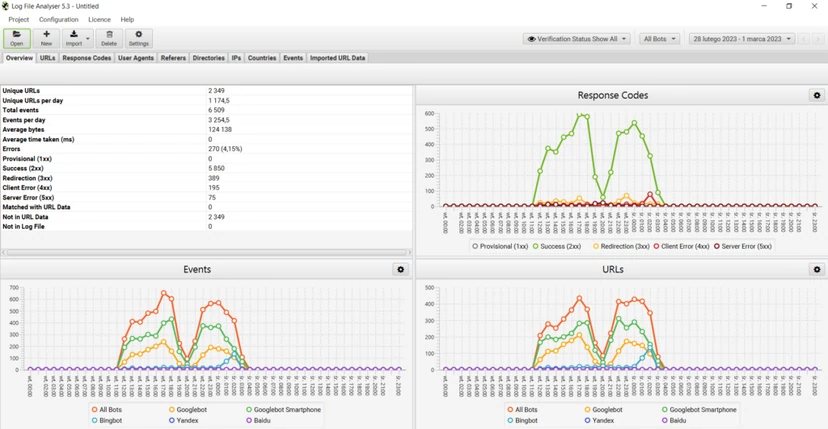Switch to the URLs tab

click(x=48, y=58)
